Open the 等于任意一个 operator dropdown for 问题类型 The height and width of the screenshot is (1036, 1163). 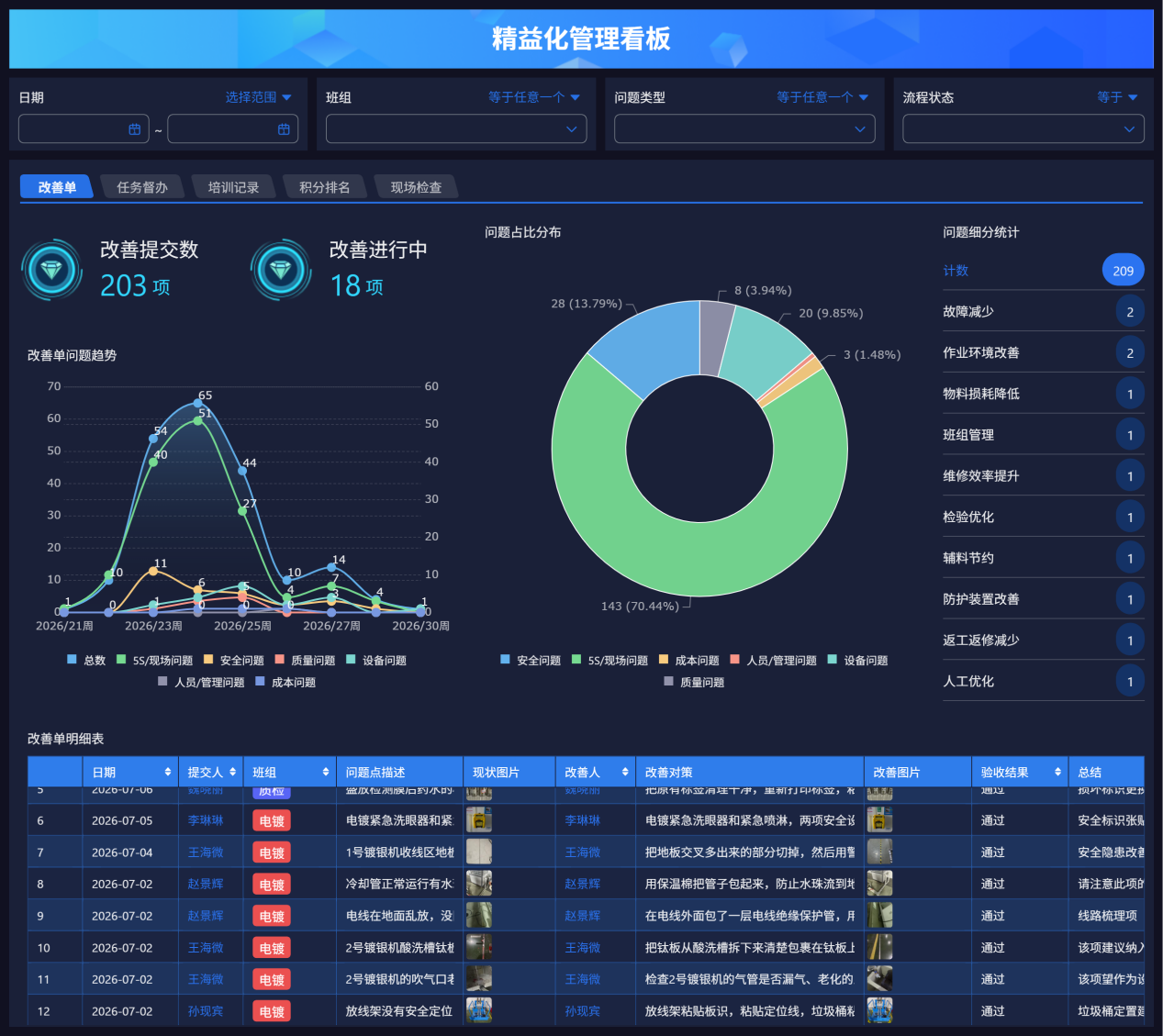pos(822,97)
